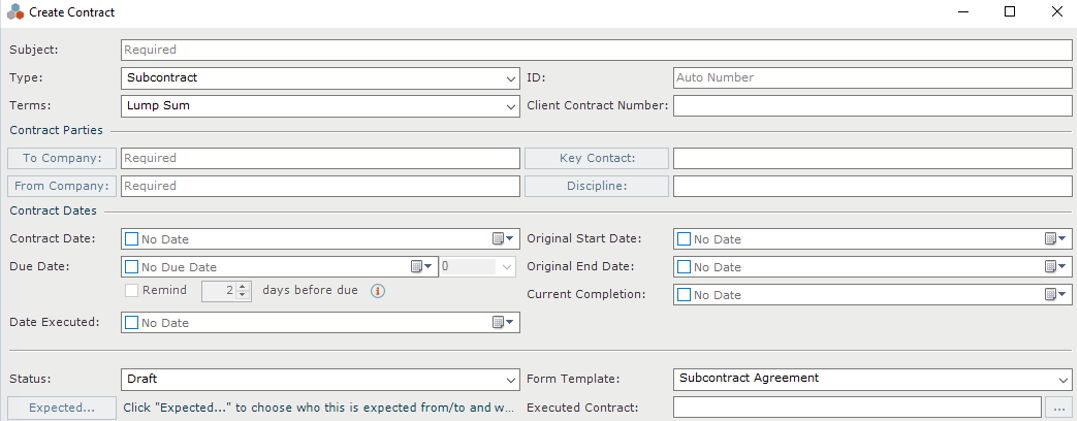Click the orange info icon beside days before due
The height and width of the screenshot is (421, 1077).
tap(377, 291)
